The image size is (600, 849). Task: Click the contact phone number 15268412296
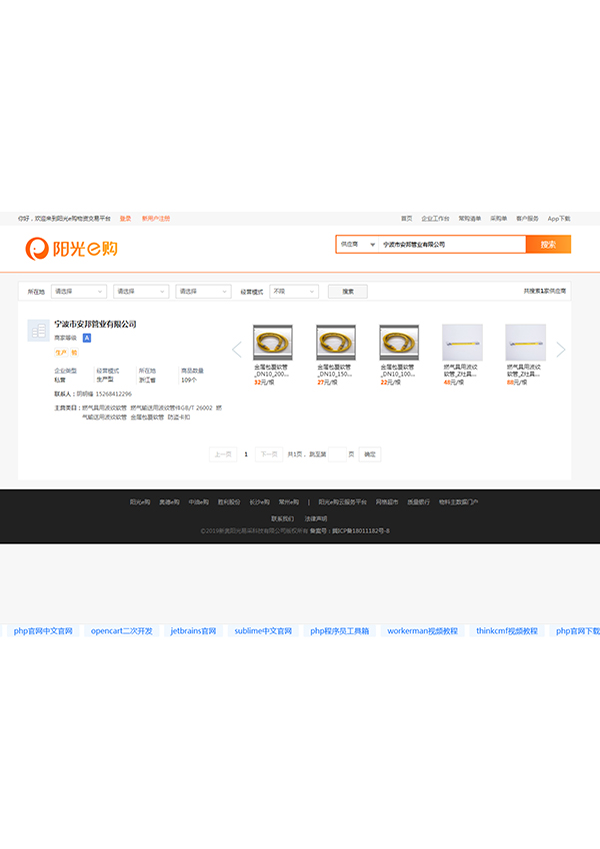pos(113,394)
